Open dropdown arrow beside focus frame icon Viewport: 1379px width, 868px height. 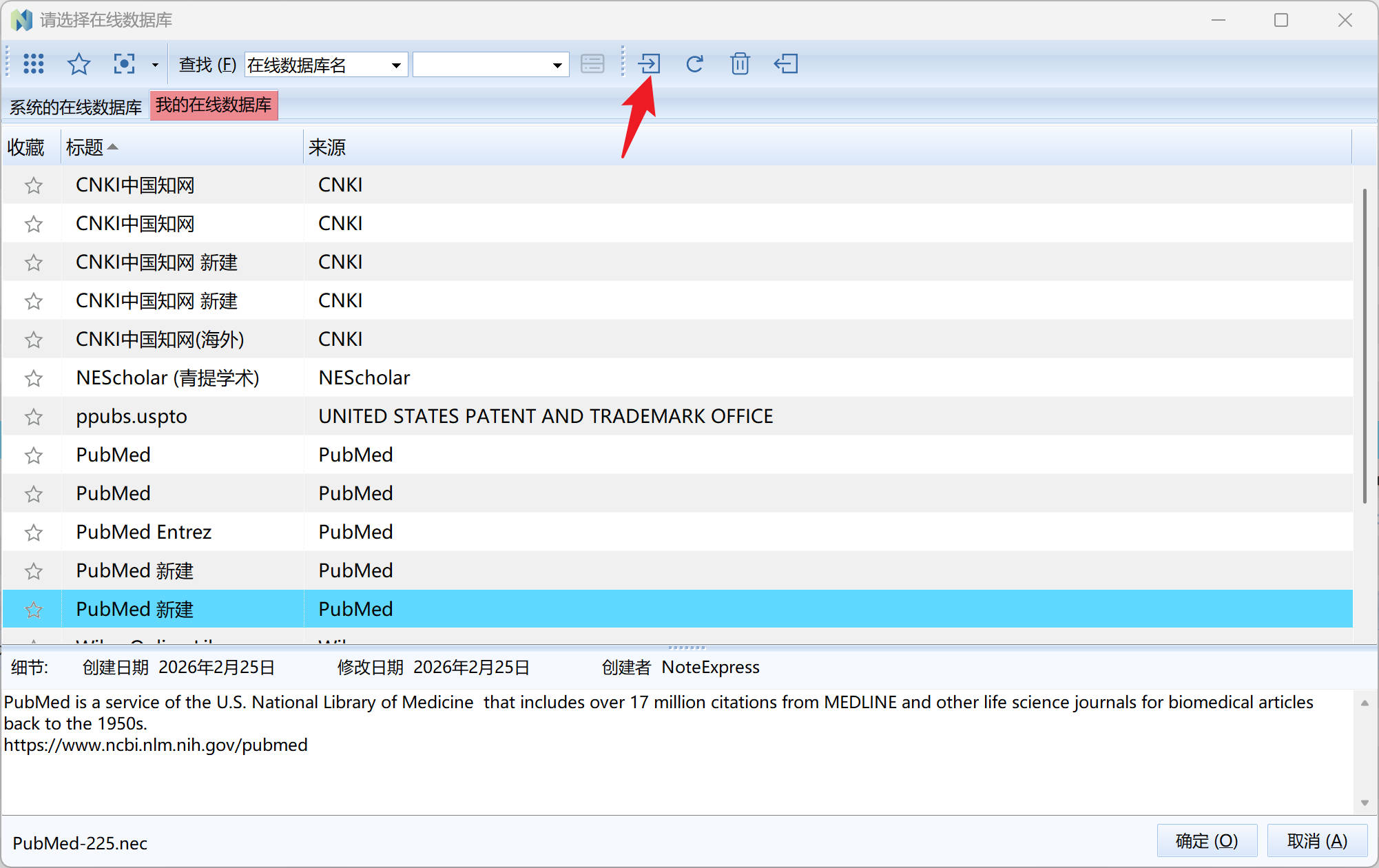pyautogui.click(x=155, y=65)
